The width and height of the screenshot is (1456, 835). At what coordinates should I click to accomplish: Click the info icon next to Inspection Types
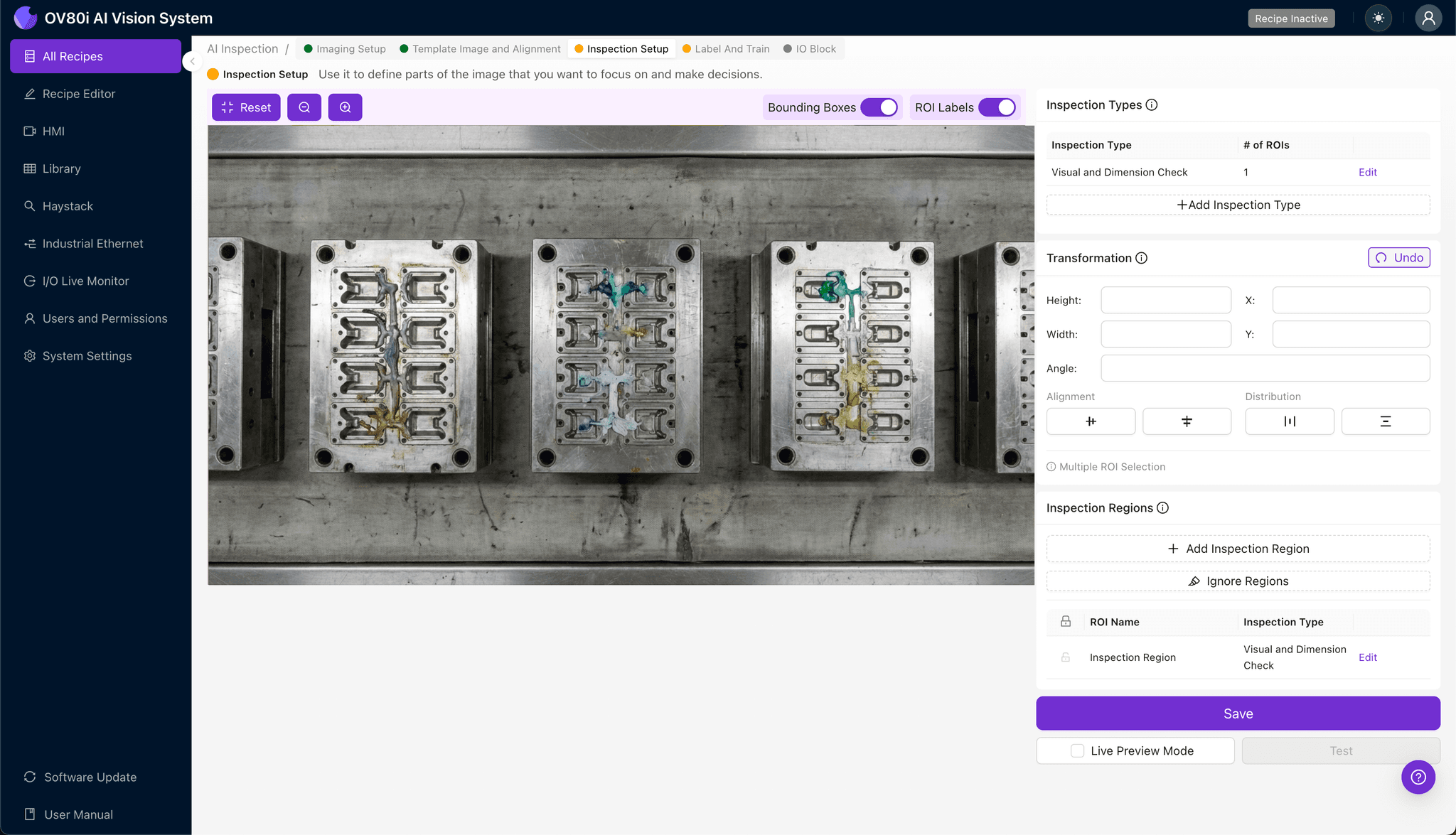click(x=1152, y=104)
